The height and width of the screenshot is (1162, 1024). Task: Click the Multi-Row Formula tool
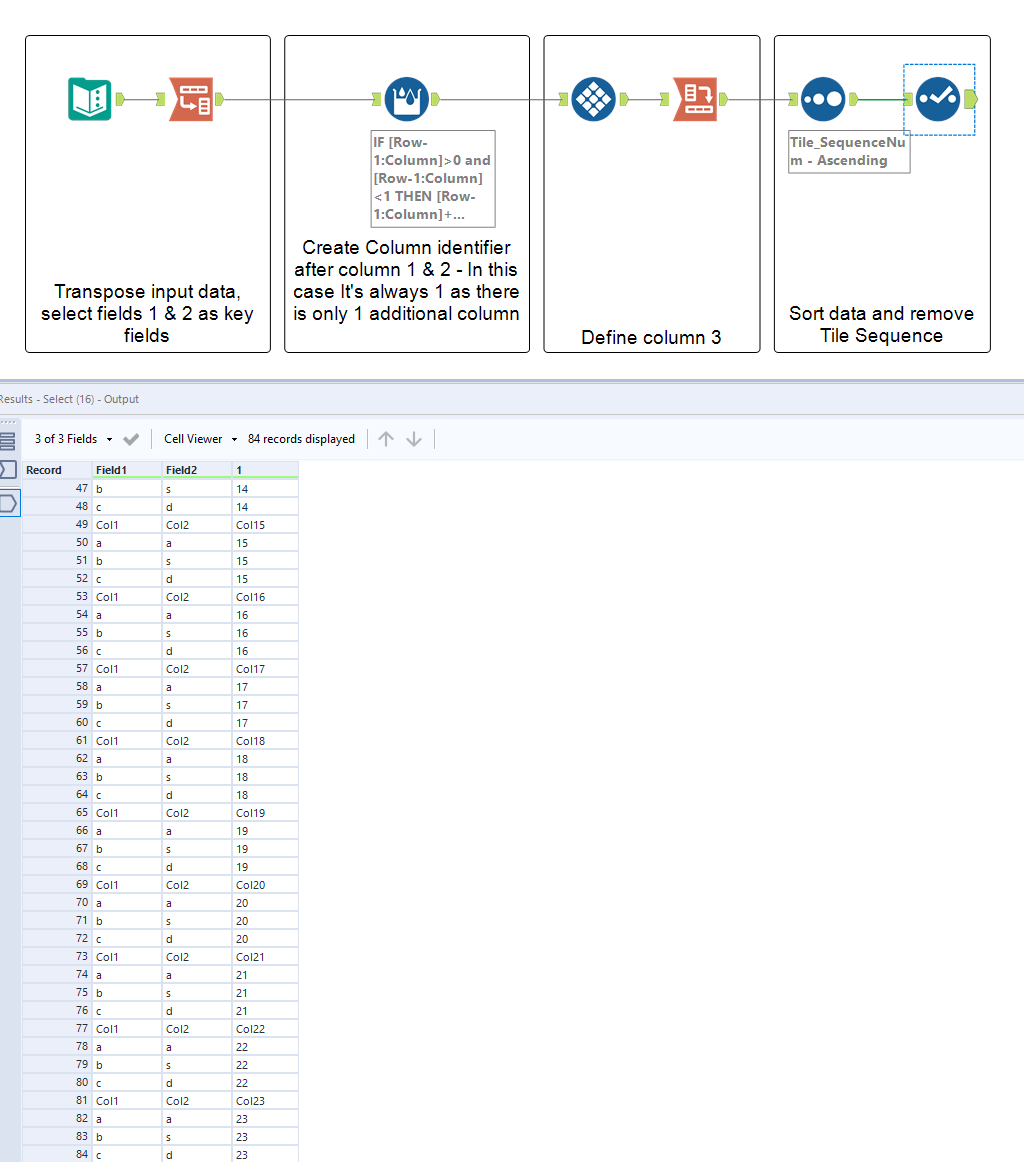tap(405, 98)
